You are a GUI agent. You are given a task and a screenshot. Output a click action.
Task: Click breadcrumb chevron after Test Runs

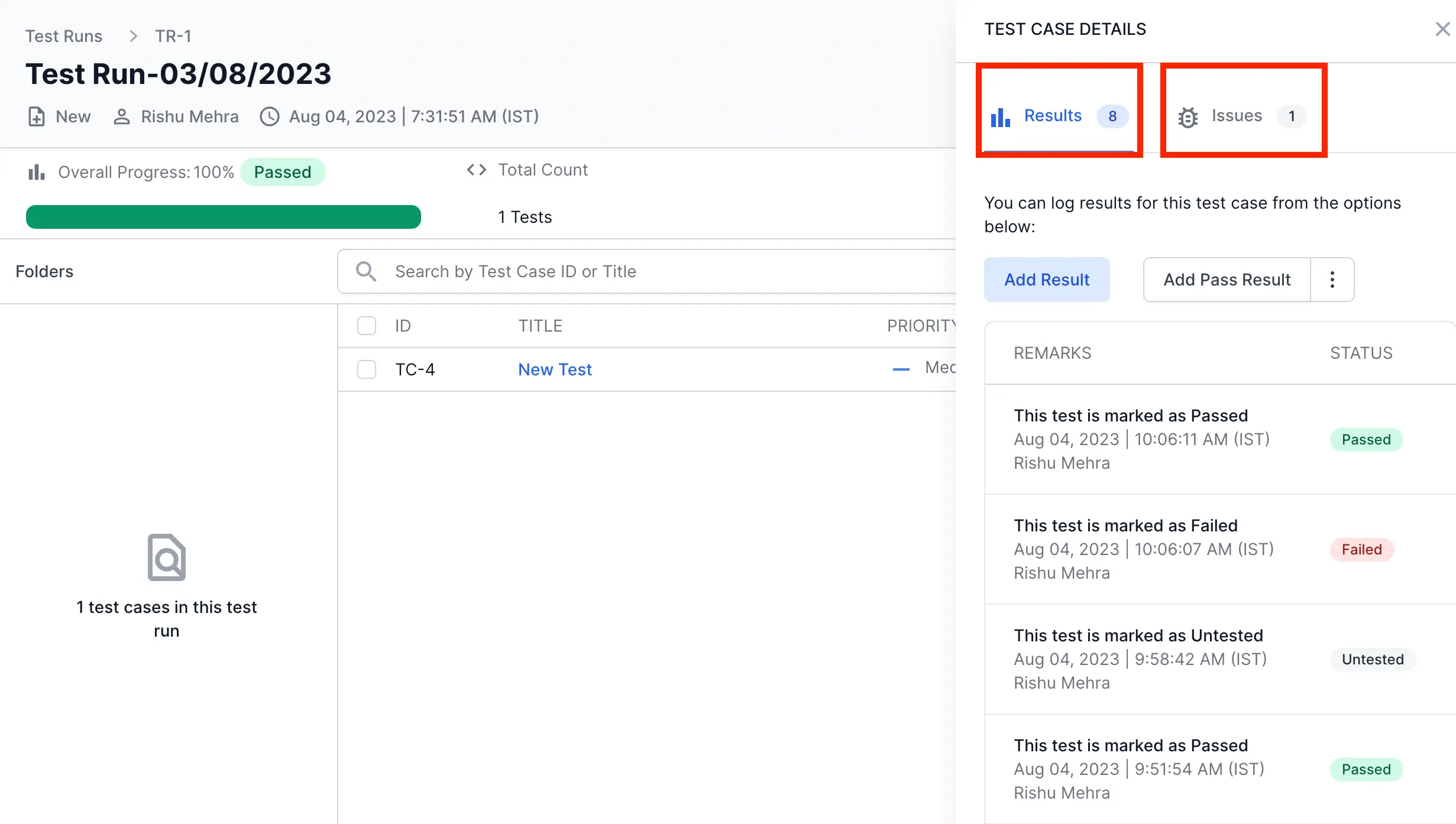tap(133, 36)
